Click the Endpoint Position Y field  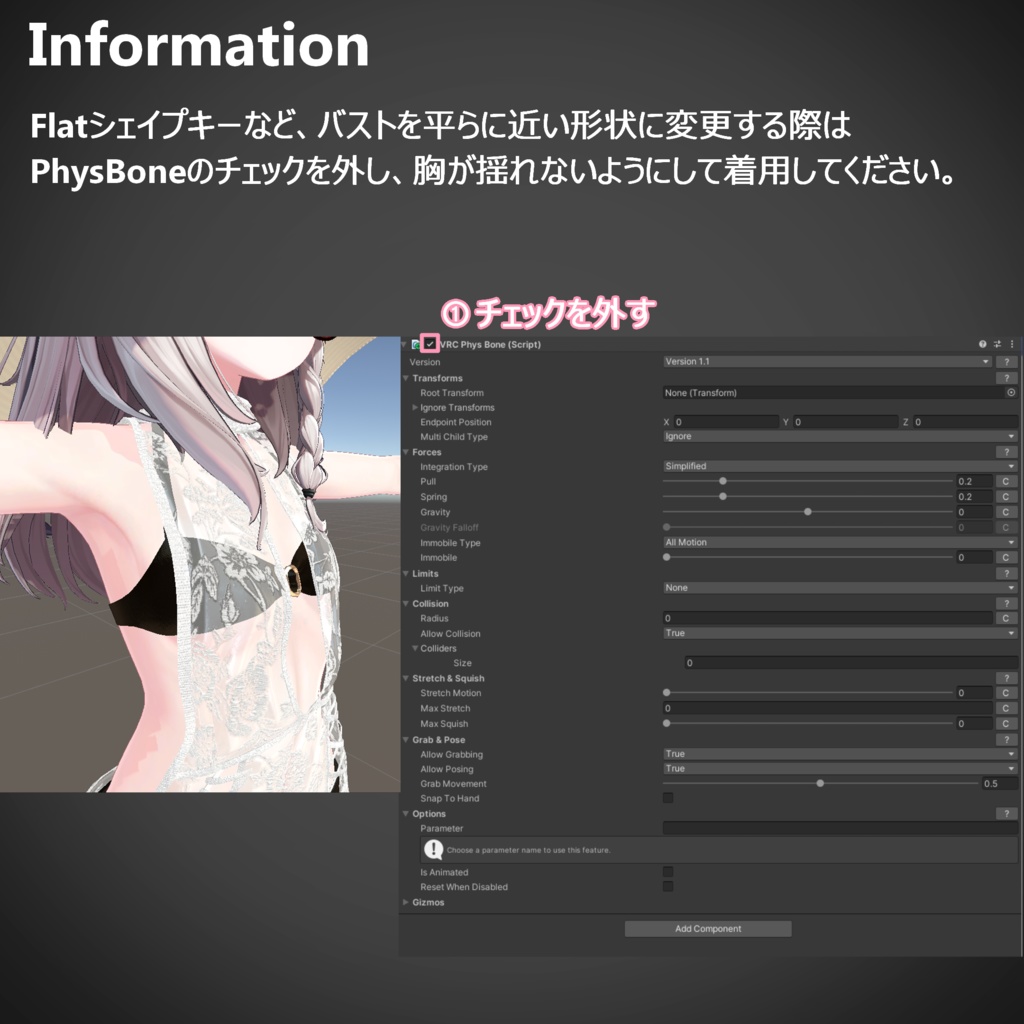pyautogui.click(x=846, y=422)
